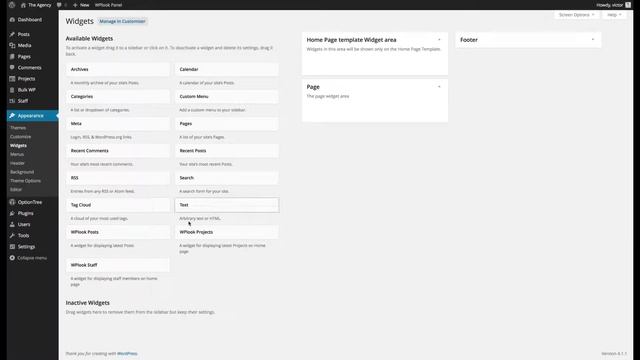640x360 pixels.
Task: Select the Custom Menu widget
Action: pos(227,96)
